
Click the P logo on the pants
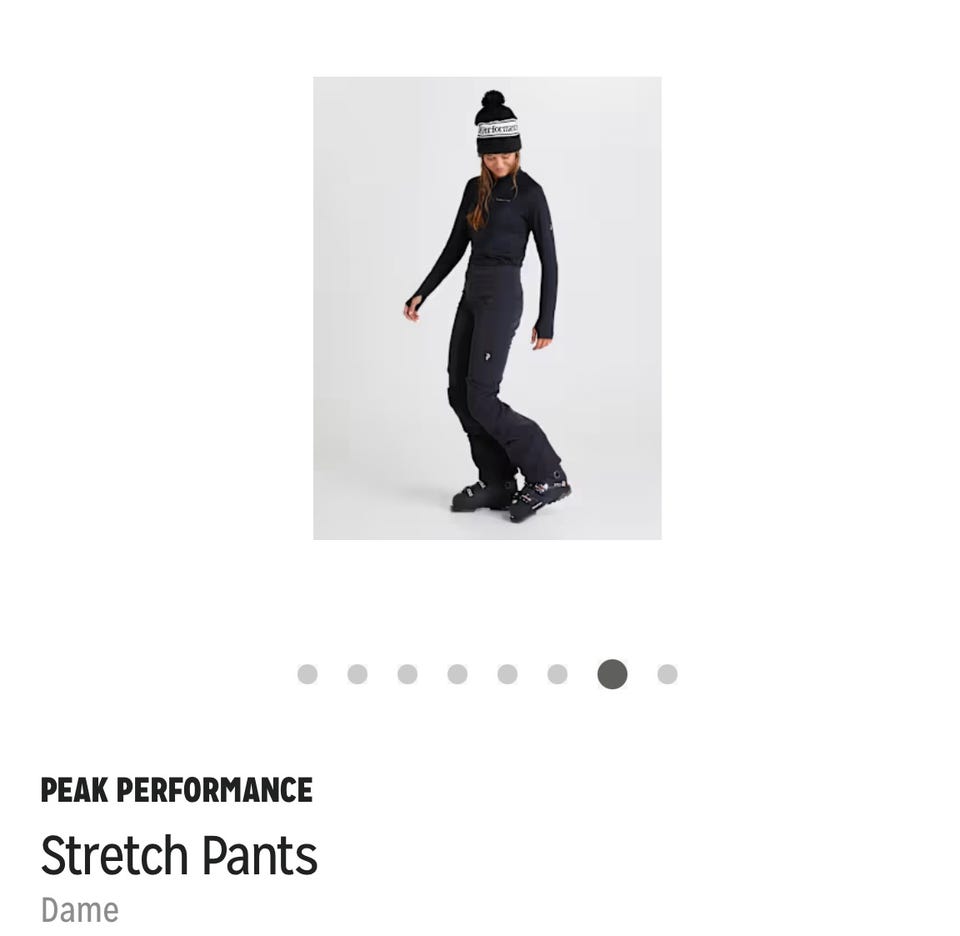pos(487,356)
